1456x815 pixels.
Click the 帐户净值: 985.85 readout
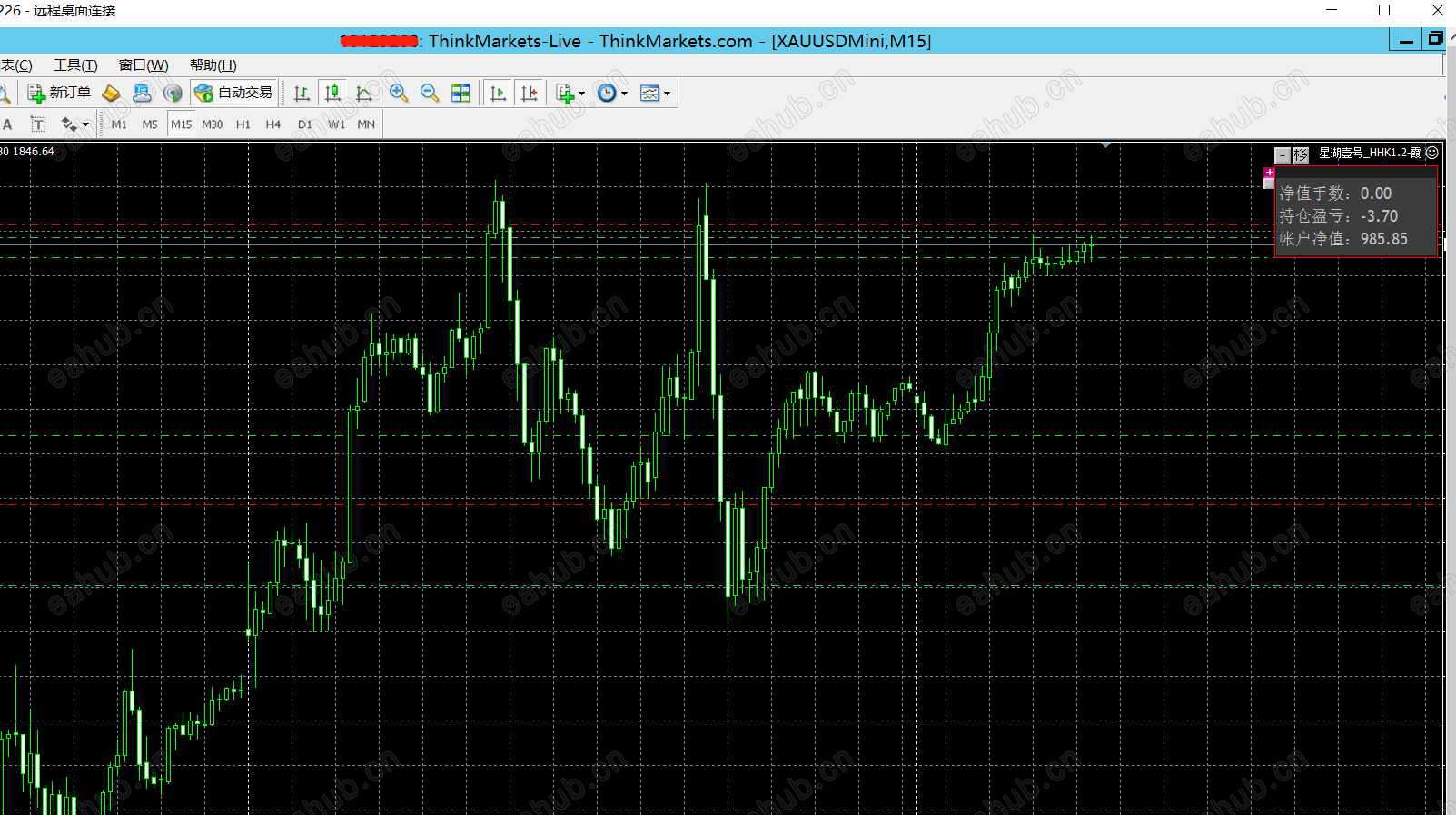pos(1343,239)
